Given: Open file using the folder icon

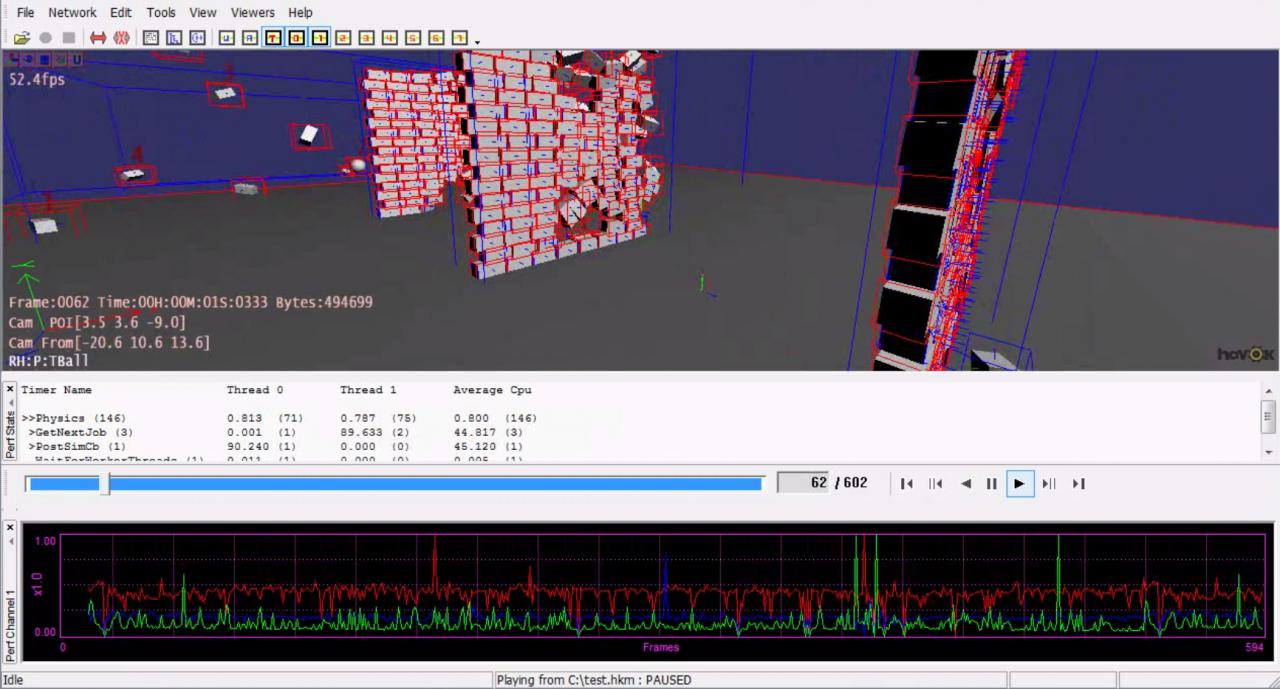Looking at the screenshot, I should tap(21, 38).
